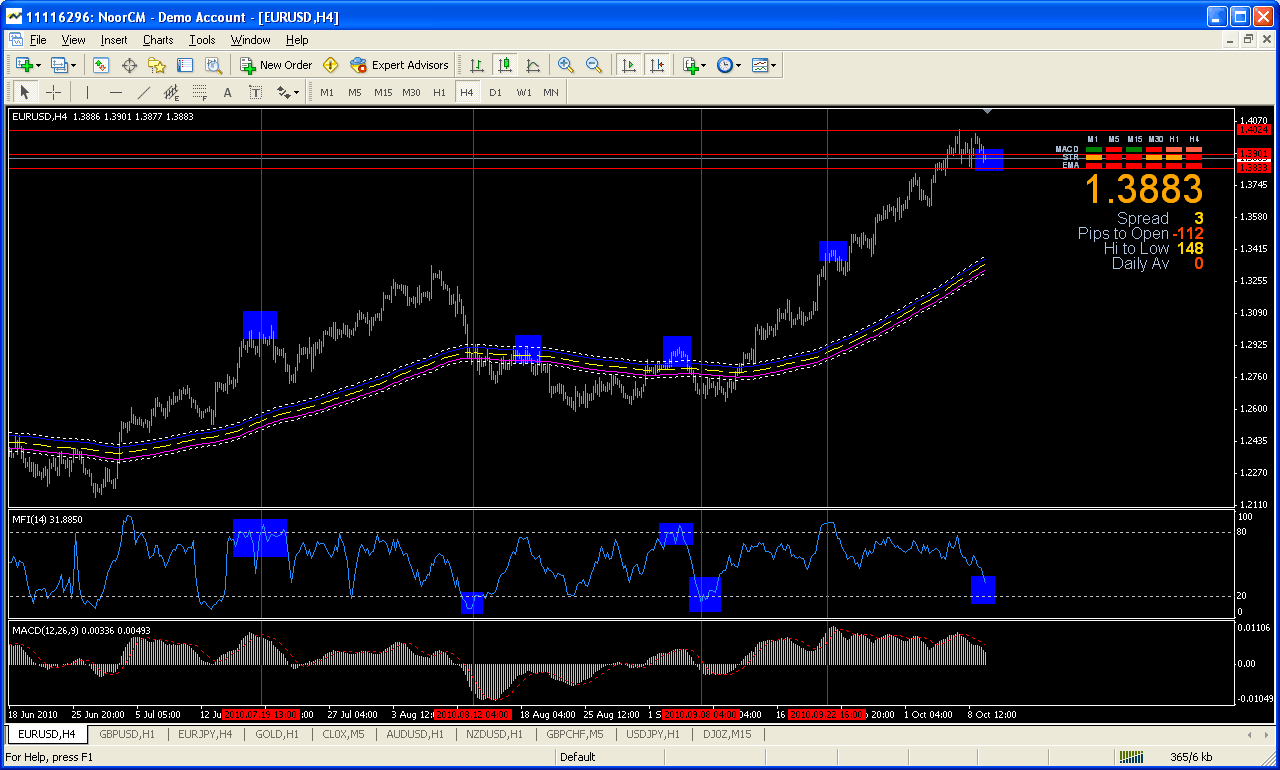Open the Strategy Tester icon

(213, 65)
